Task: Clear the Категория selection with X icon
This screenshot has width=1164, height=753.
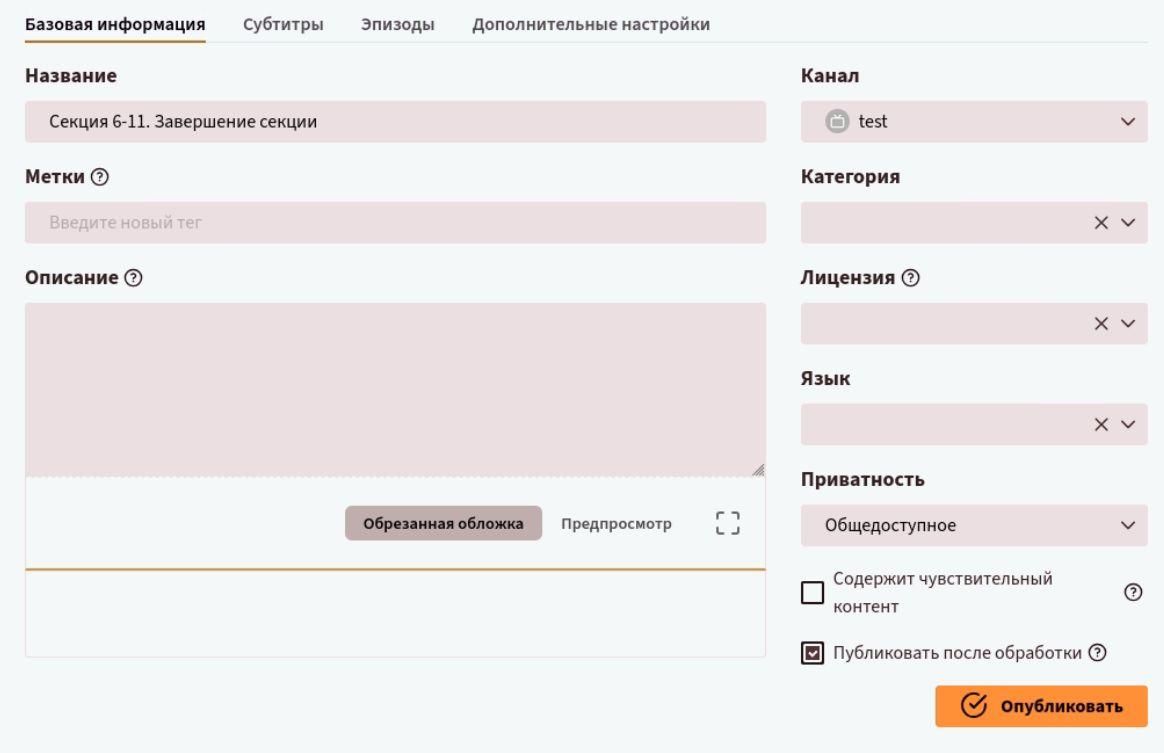Action: click(x=1101, y=223)
